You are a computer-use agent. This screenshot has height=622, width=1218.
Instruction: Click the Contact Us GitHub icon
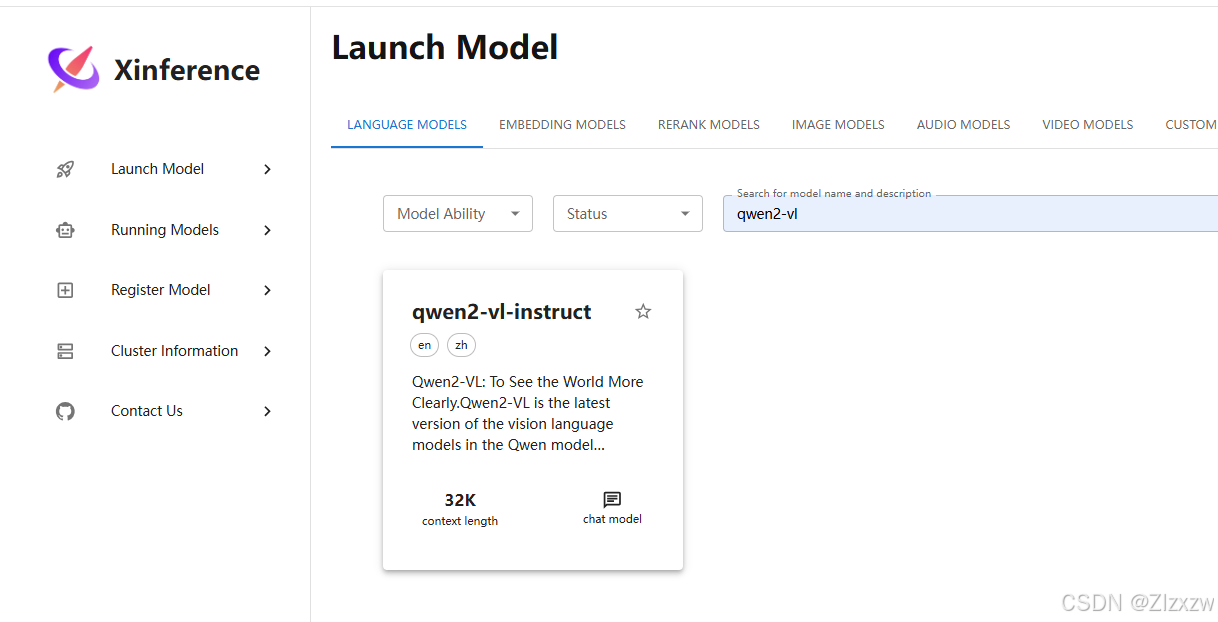pos(65,411)
